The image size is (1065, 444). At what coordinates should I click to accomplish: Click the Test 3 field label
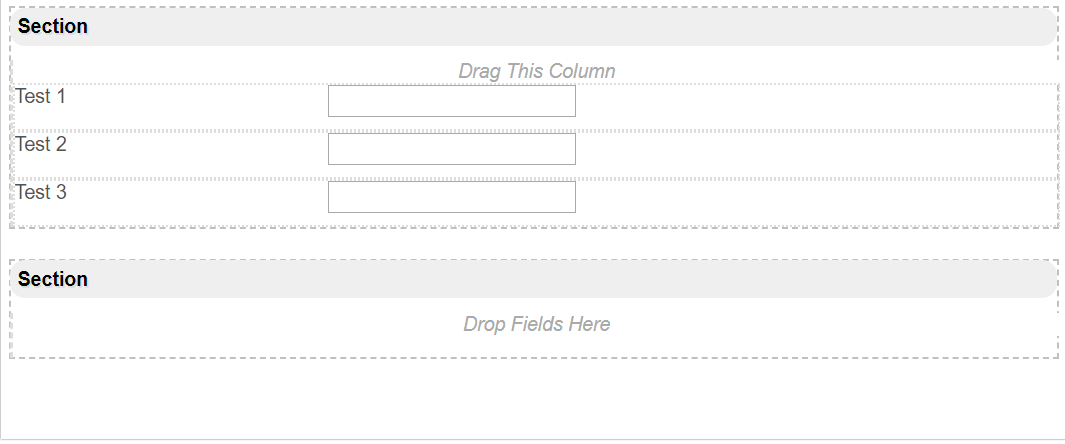coord(41,193)
